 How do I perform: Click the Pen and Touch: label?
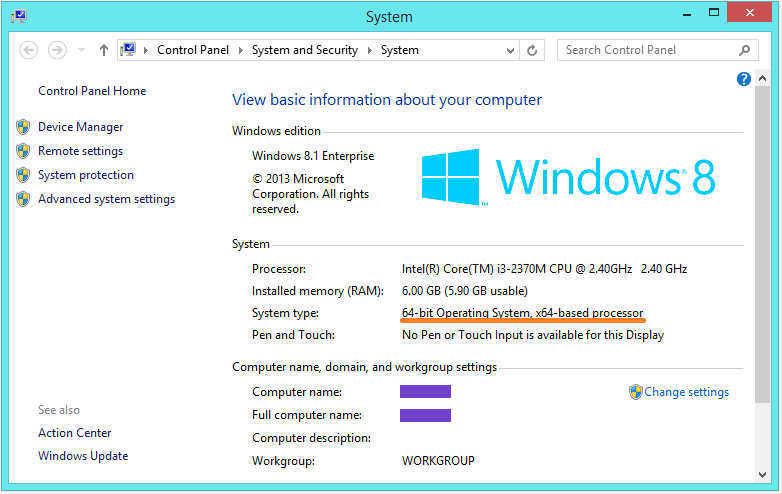point(293,335)
